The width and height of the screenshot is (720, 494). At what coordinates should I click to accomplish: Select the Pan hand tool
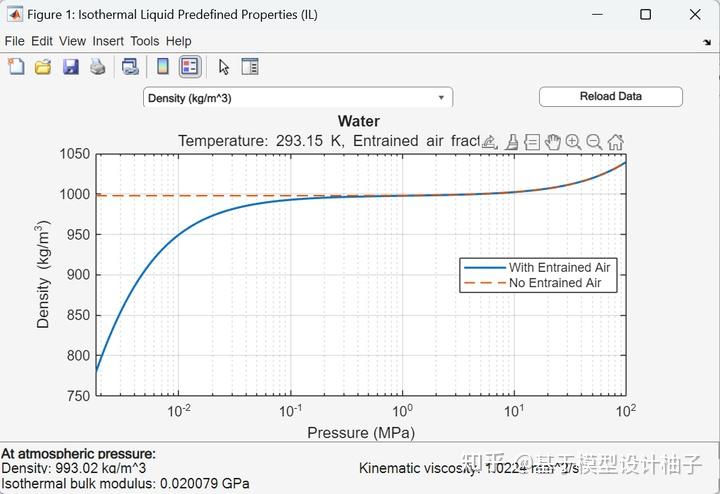tap(553, 142)
